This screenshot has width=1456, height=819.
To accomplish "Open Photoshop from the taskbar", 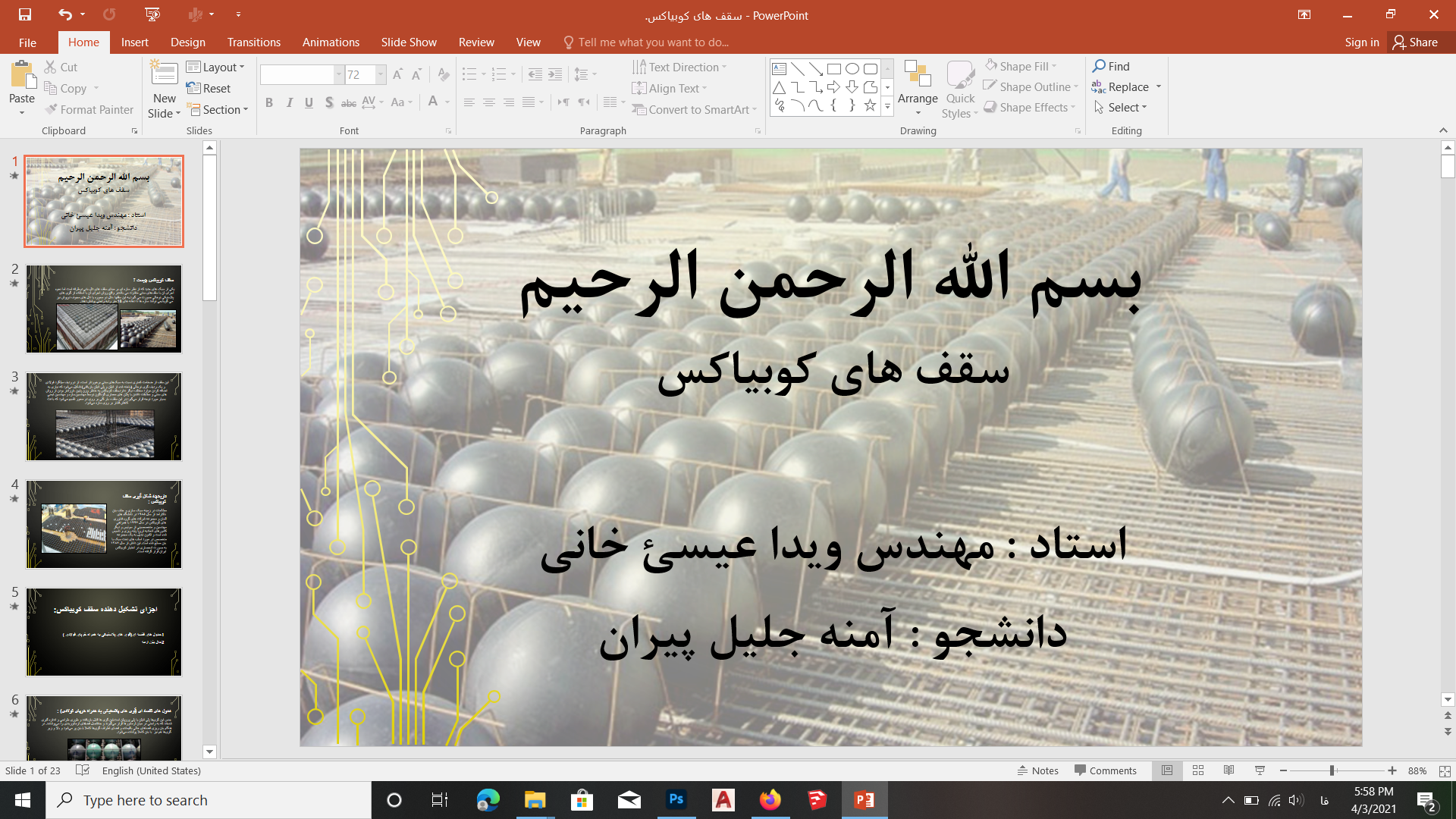I will click(676, 800).
